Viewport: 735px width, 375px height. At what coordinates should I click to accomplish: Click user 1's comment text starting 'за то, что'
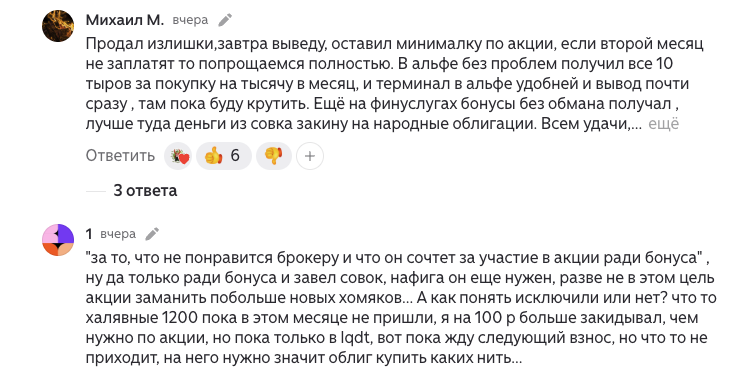point(401,308)
